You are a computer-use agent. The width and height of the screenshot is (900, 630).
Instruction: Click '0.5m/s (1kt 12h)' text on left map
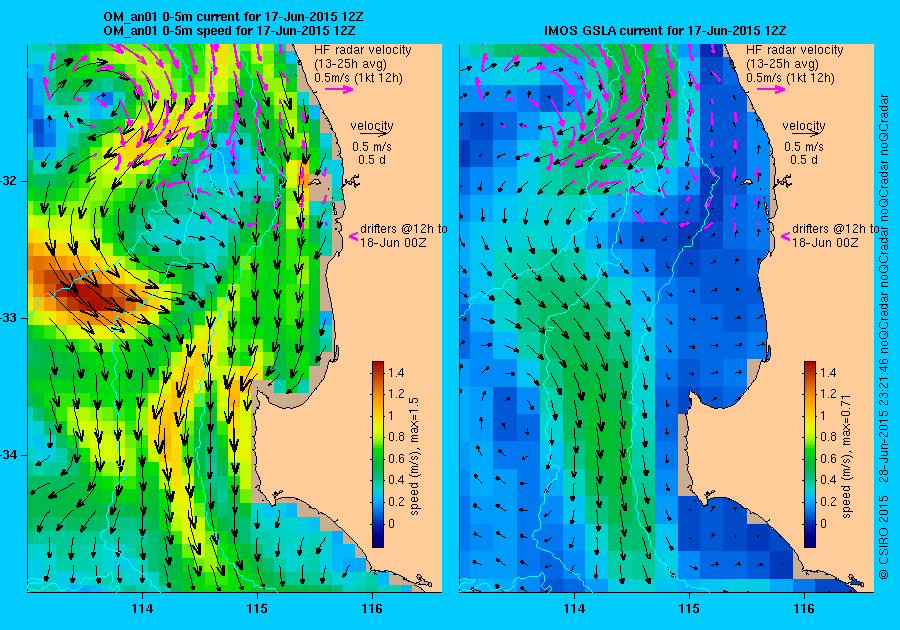[x=358, y=77]
